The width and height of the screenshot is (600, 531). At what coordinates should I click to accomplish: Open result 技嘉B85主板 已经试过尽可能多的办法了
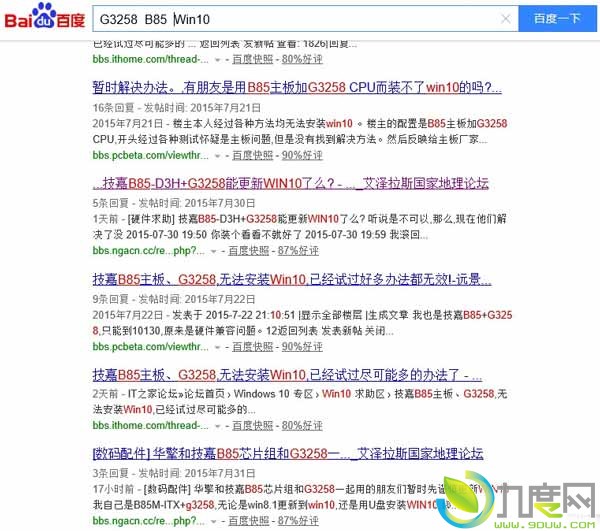click(287, 375)
